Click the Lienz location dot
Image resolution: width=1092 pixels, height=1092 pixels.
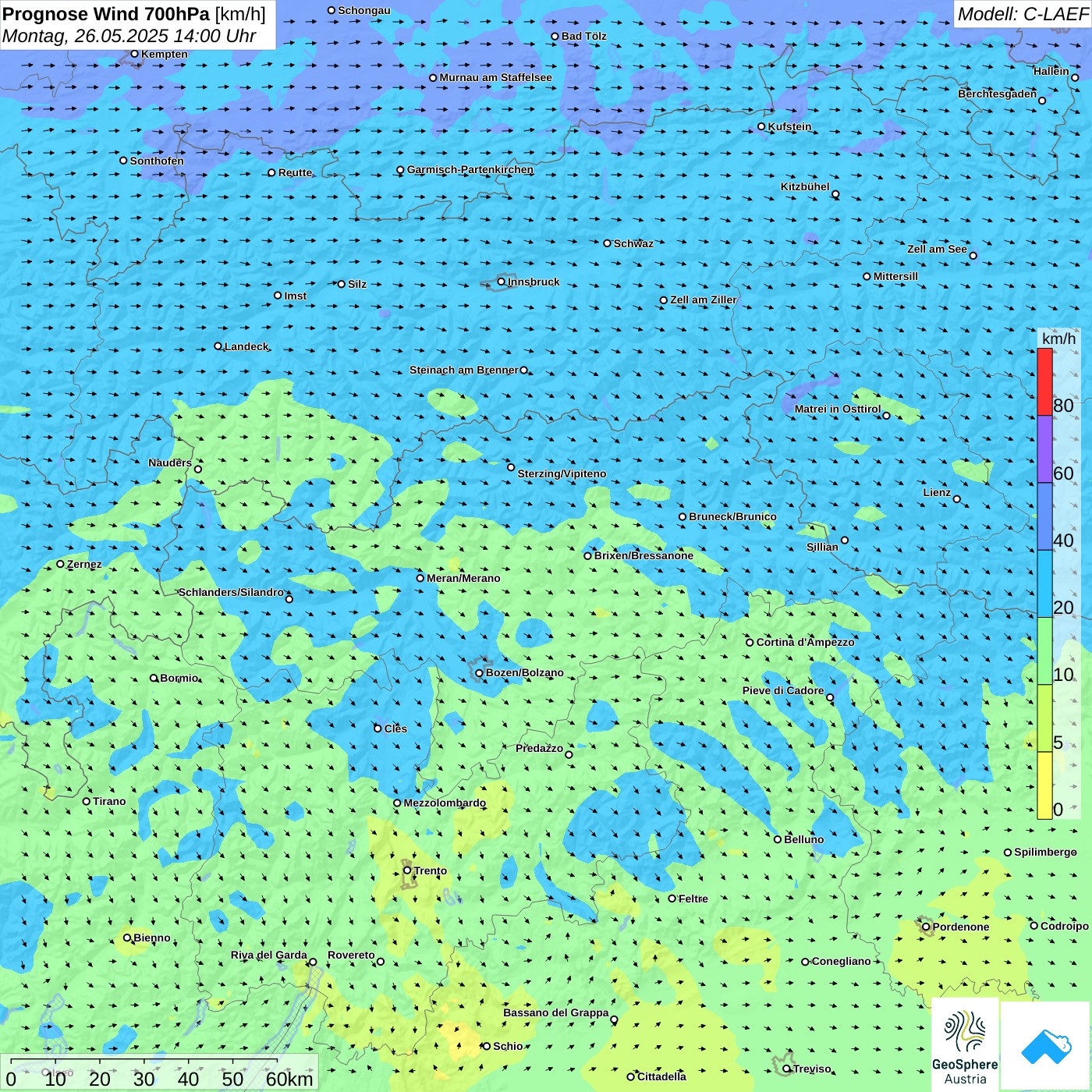(x=957, y=499)
